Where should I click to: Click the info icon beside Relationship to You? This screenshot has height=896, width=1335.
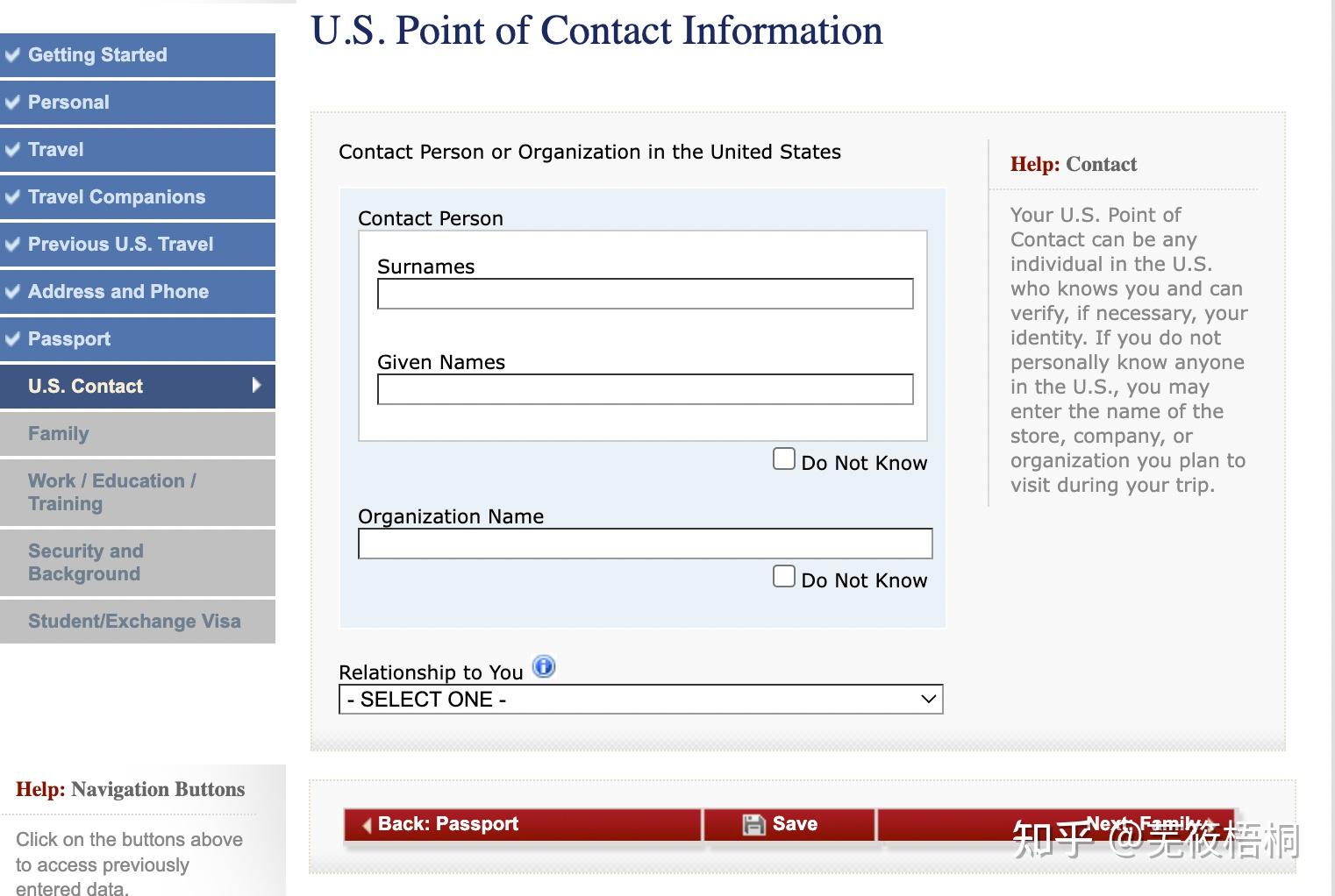[x=544, y=667]
